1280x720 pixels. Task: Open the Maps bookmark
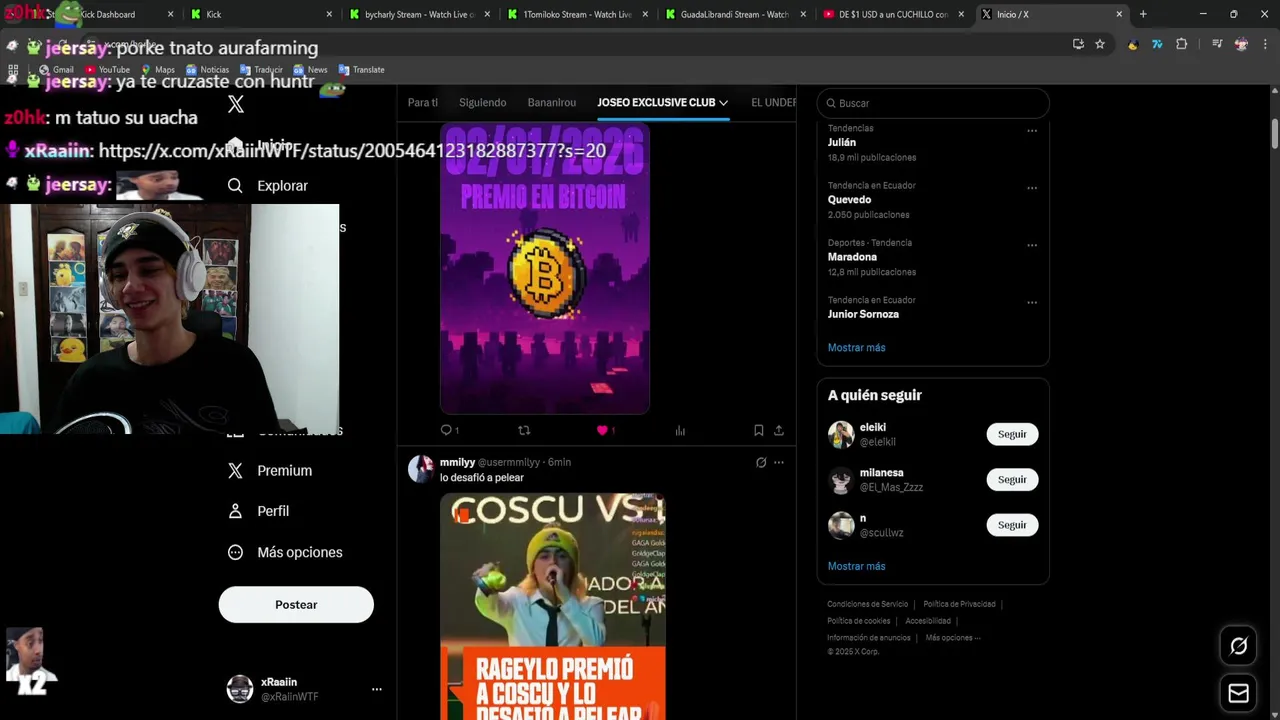[x=158, y=70]
